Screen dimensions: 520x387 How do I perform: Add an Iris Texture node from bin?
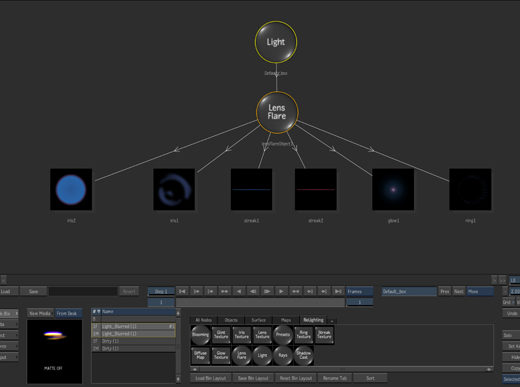pos(242,335)
